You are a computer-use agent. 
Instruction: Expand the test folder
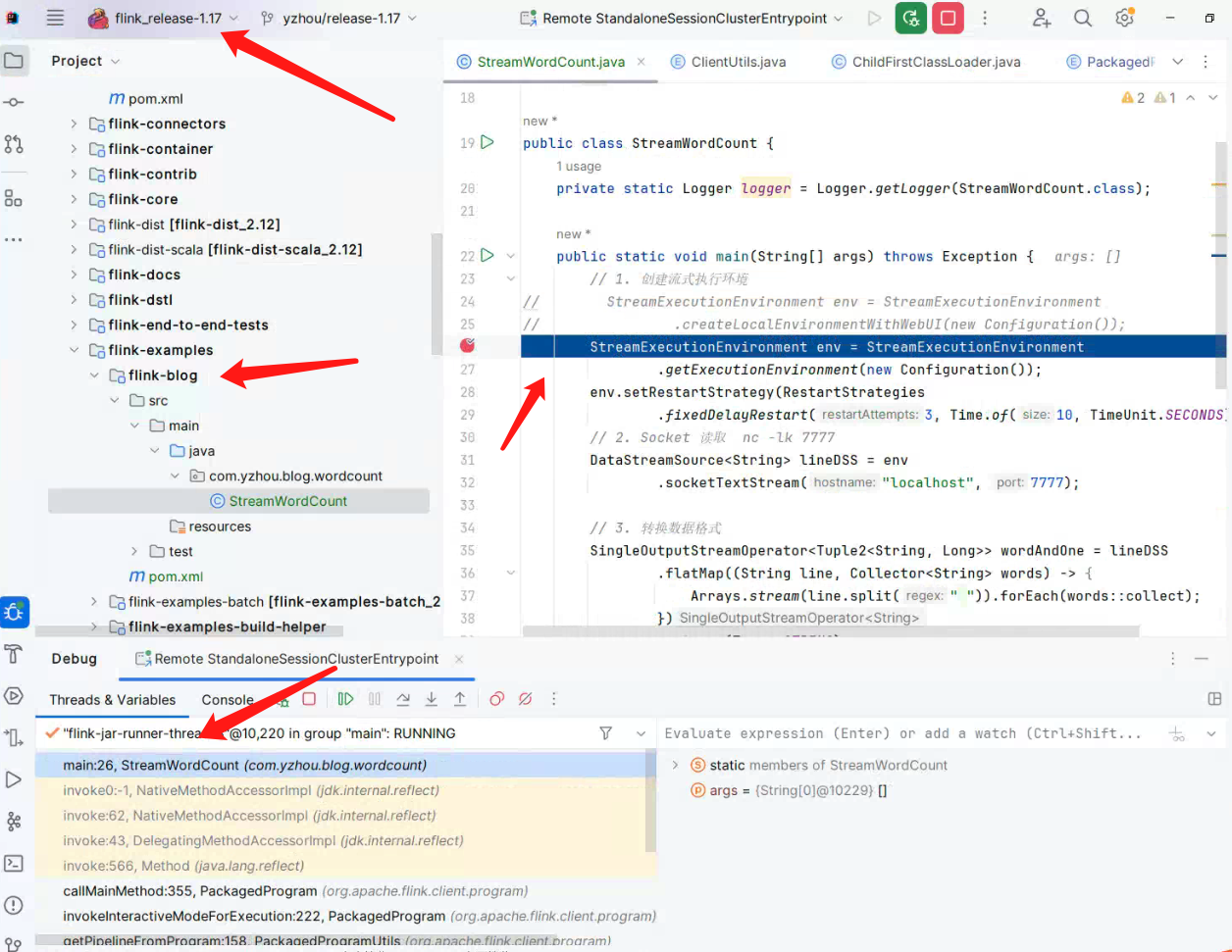134,551
